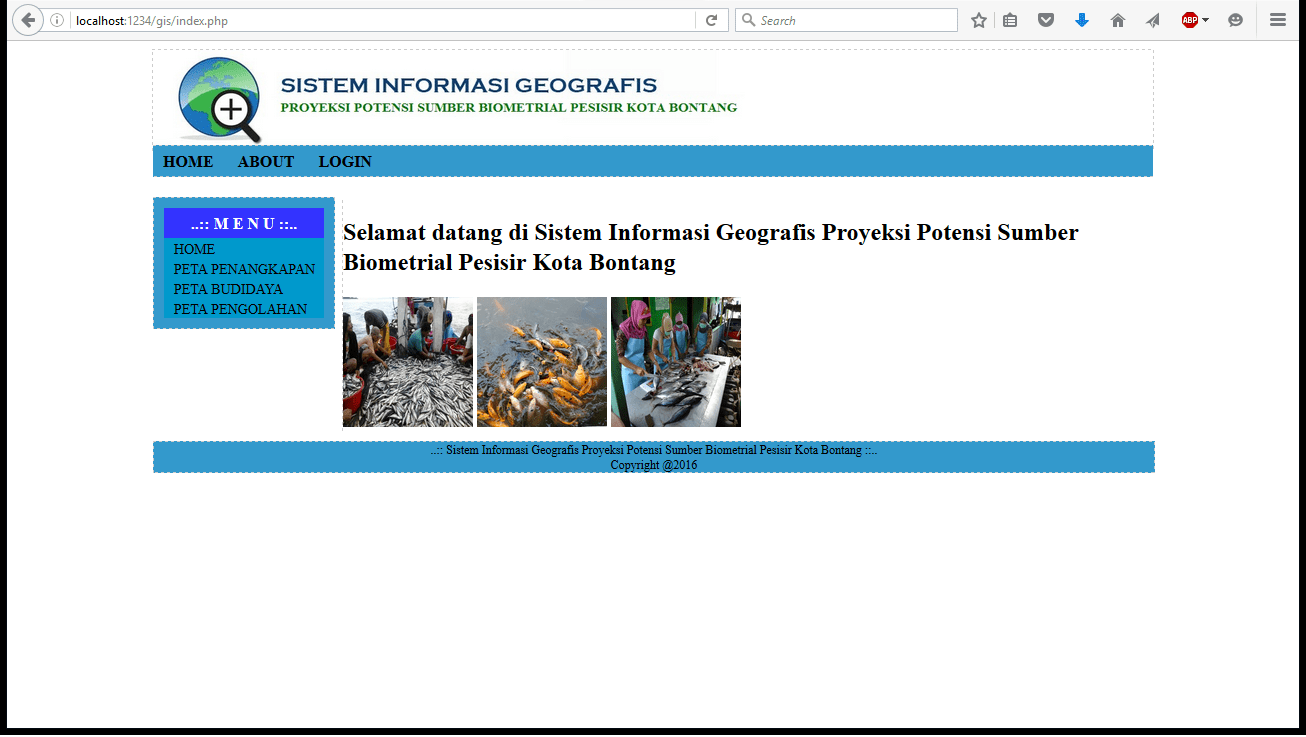Show bookmarks list icon
1306x737 pixels.
pyautogui.click(x=1010, y=20)
